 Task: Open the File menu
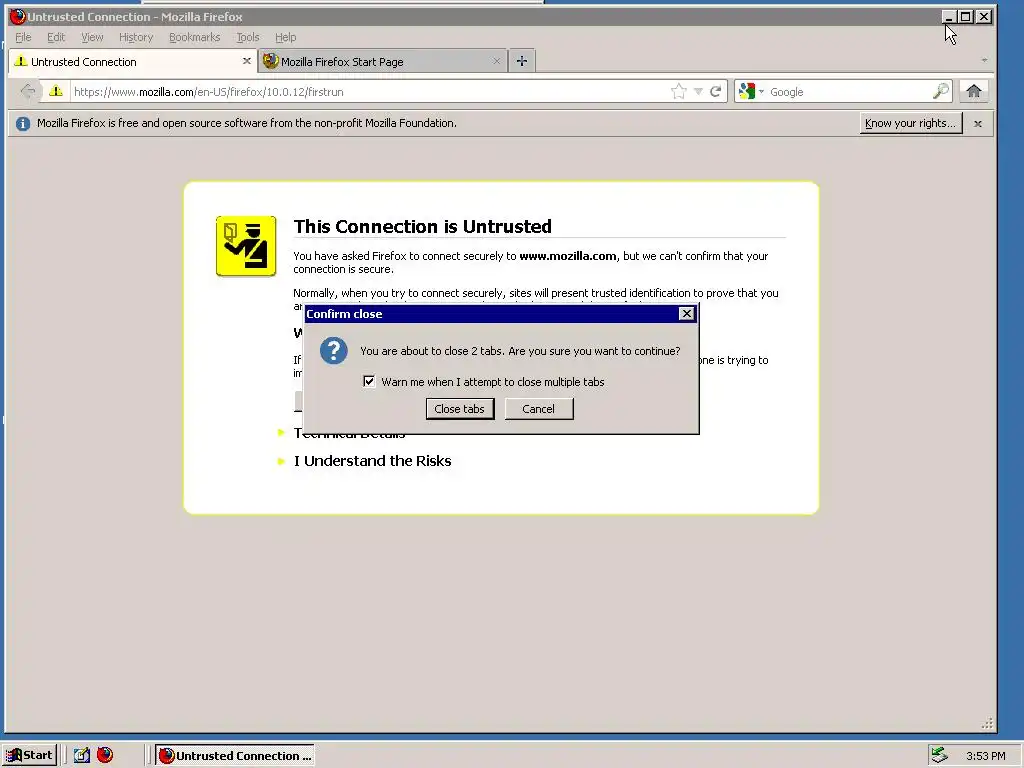[23, 37]
